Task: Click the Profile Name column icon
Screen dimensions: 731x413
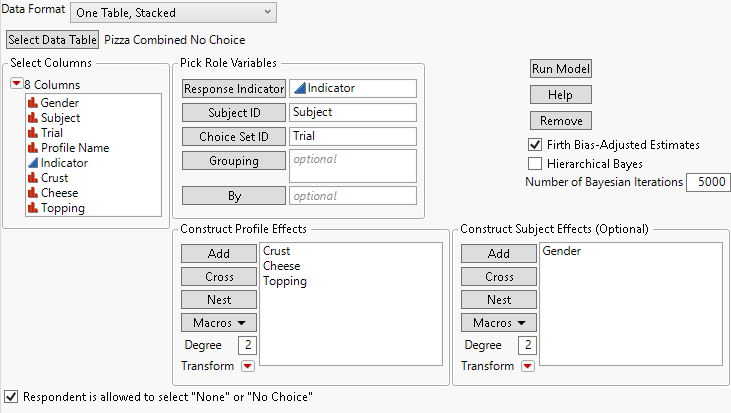Action: tap(33, 147)
